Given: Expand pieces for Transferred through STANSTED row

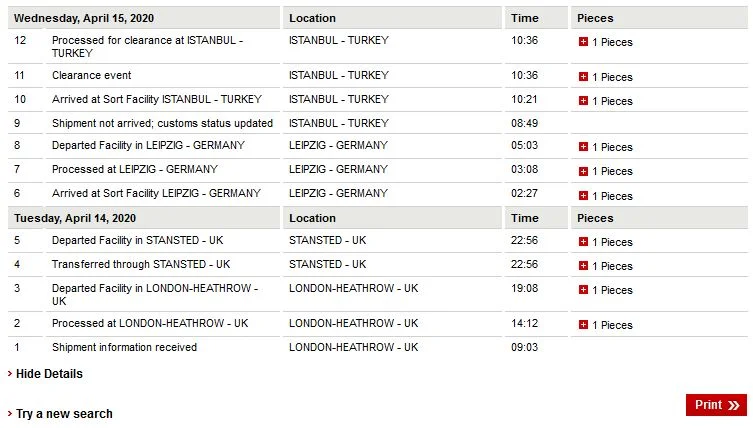Looking at the screenshot, I should [x=583, y=266].
